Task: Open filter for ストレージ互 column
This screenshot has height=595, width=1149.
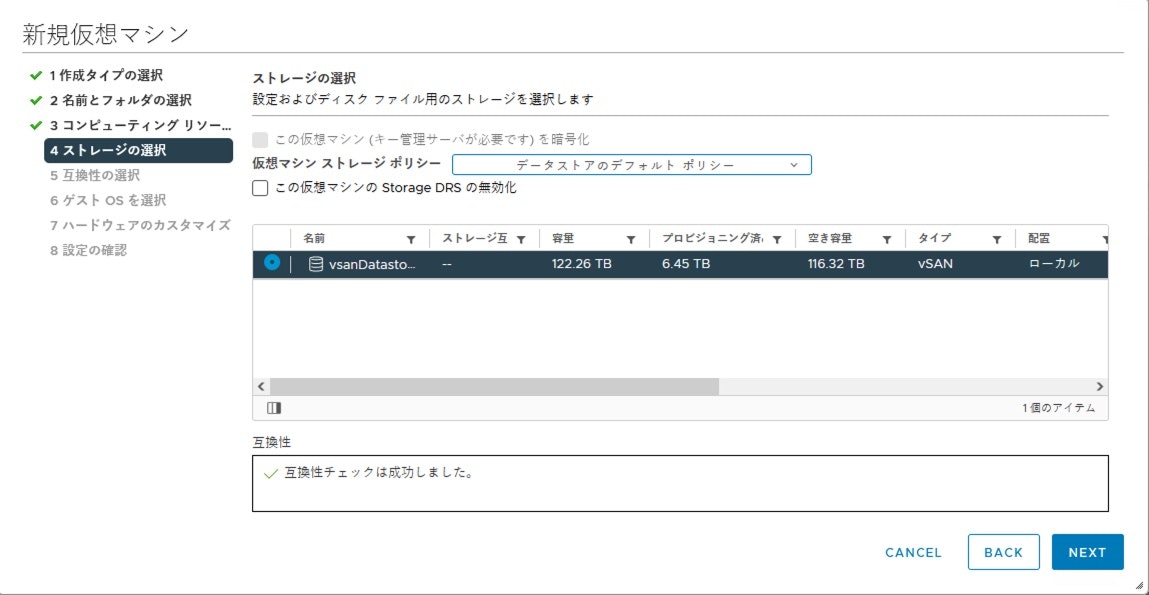Action: 521,240
